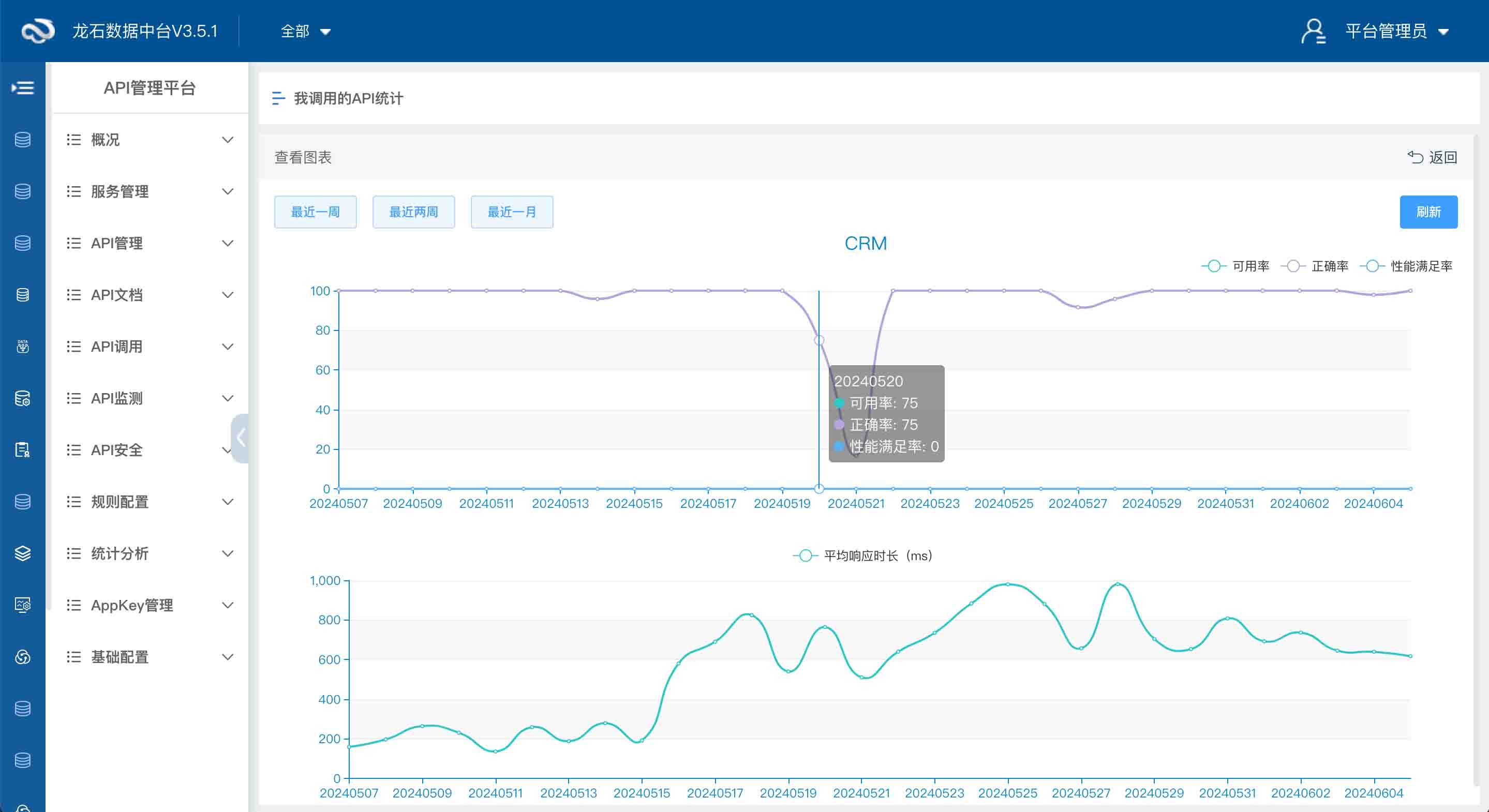Open the white database icon beside API文档

point(23,295)
